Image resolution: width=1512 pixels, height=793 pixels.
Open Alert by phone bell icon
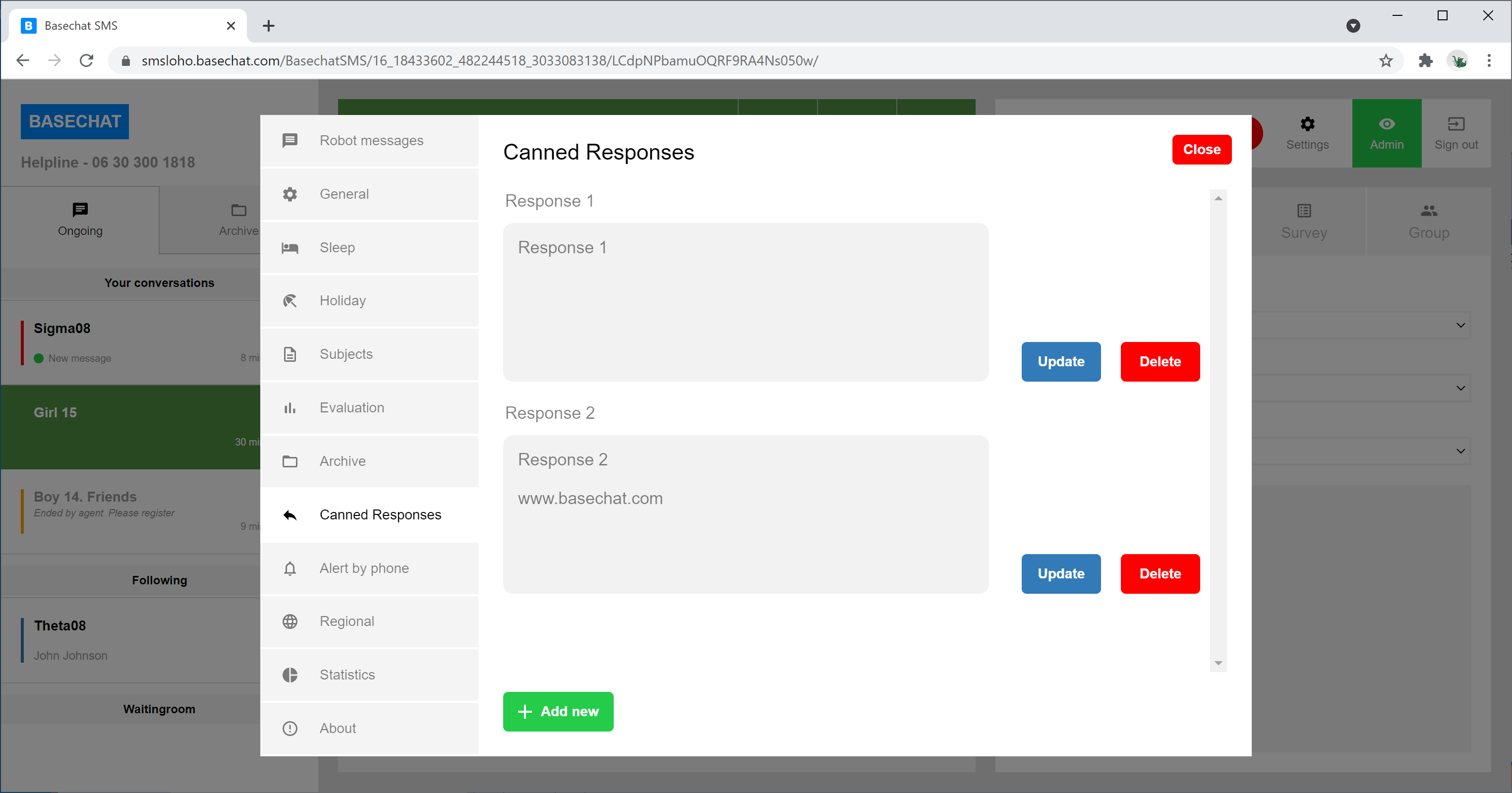click(x=290, y=568)
